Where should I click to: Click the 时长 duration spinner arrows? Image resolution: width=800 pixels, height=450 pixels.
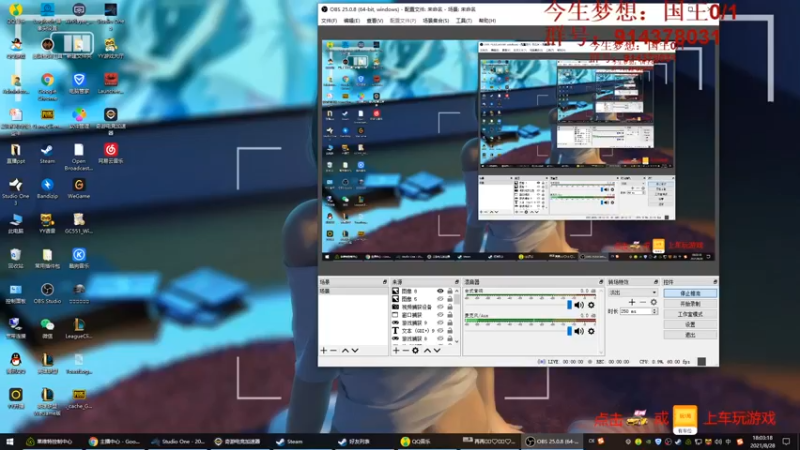click(x=655, y=311)
